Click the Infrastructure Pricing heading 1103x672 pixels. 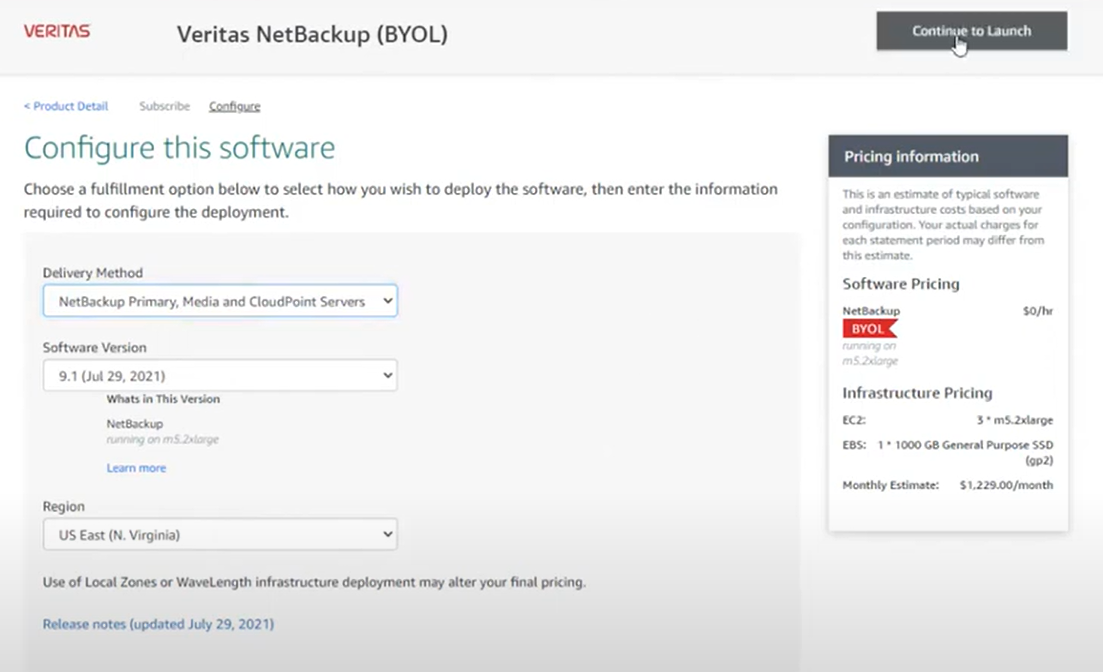tap(917, 393)
